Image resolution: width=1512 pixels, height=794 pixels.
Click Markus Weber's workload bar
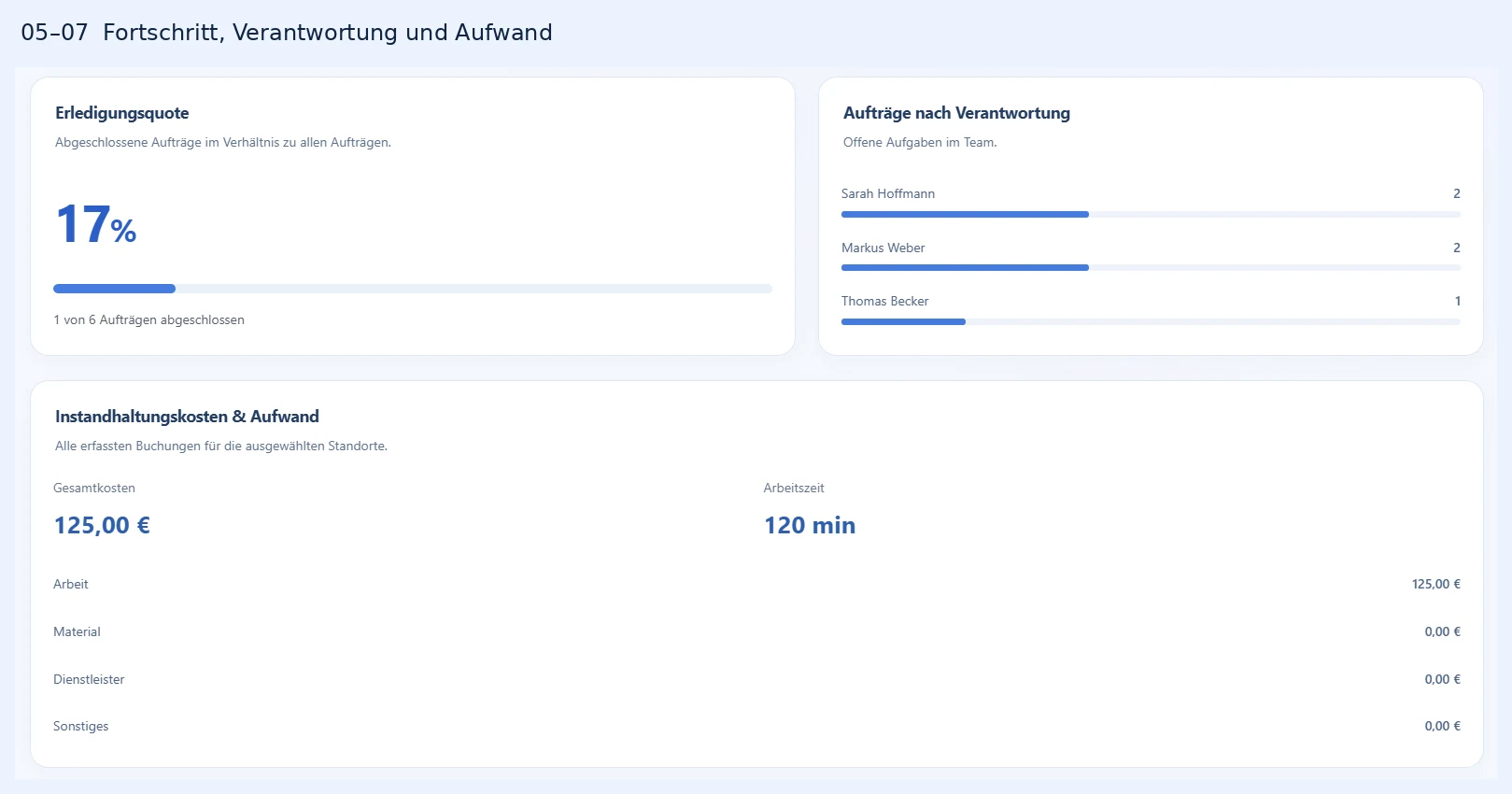pyautogui.click(x=1151, y=268)
